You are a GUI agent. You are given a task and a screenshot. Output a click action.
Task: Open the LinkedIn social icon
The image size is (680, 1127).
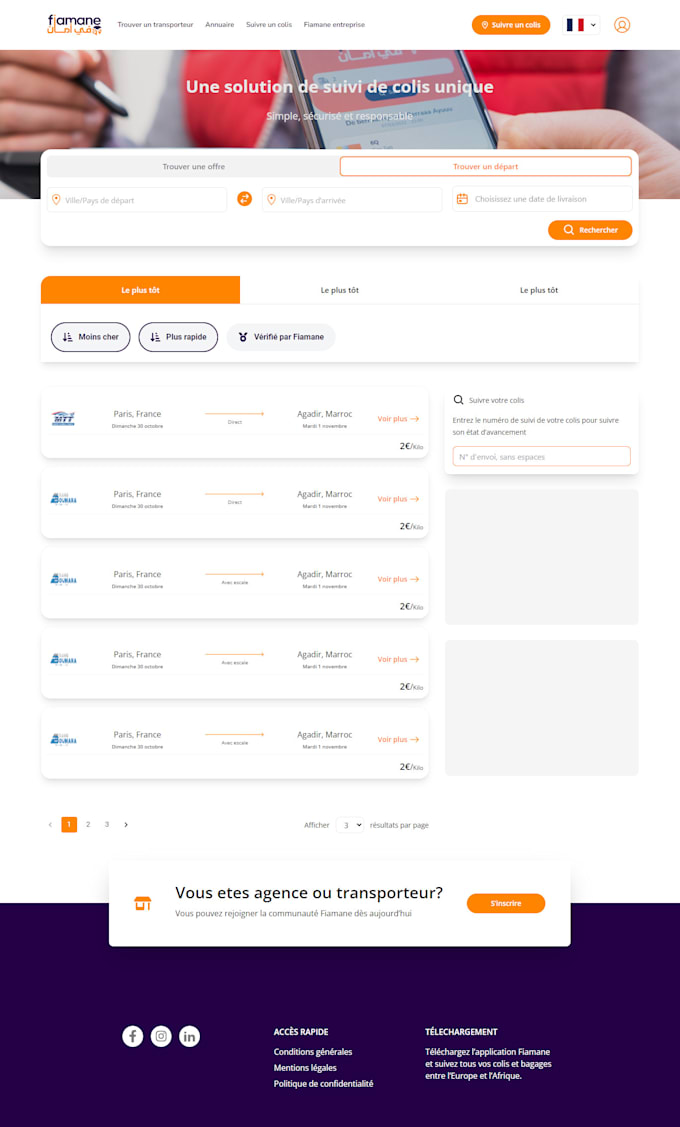coord(190,1036)
